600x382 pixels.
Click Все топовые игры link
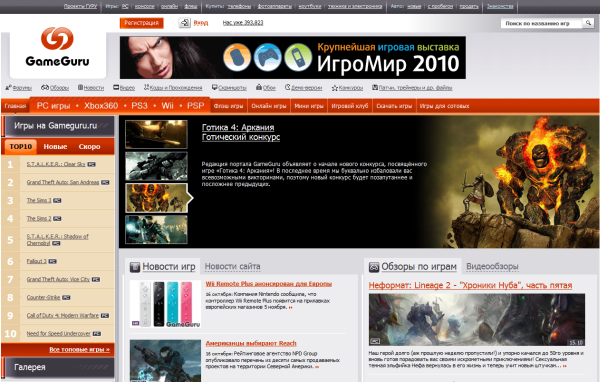click(79, 349)
